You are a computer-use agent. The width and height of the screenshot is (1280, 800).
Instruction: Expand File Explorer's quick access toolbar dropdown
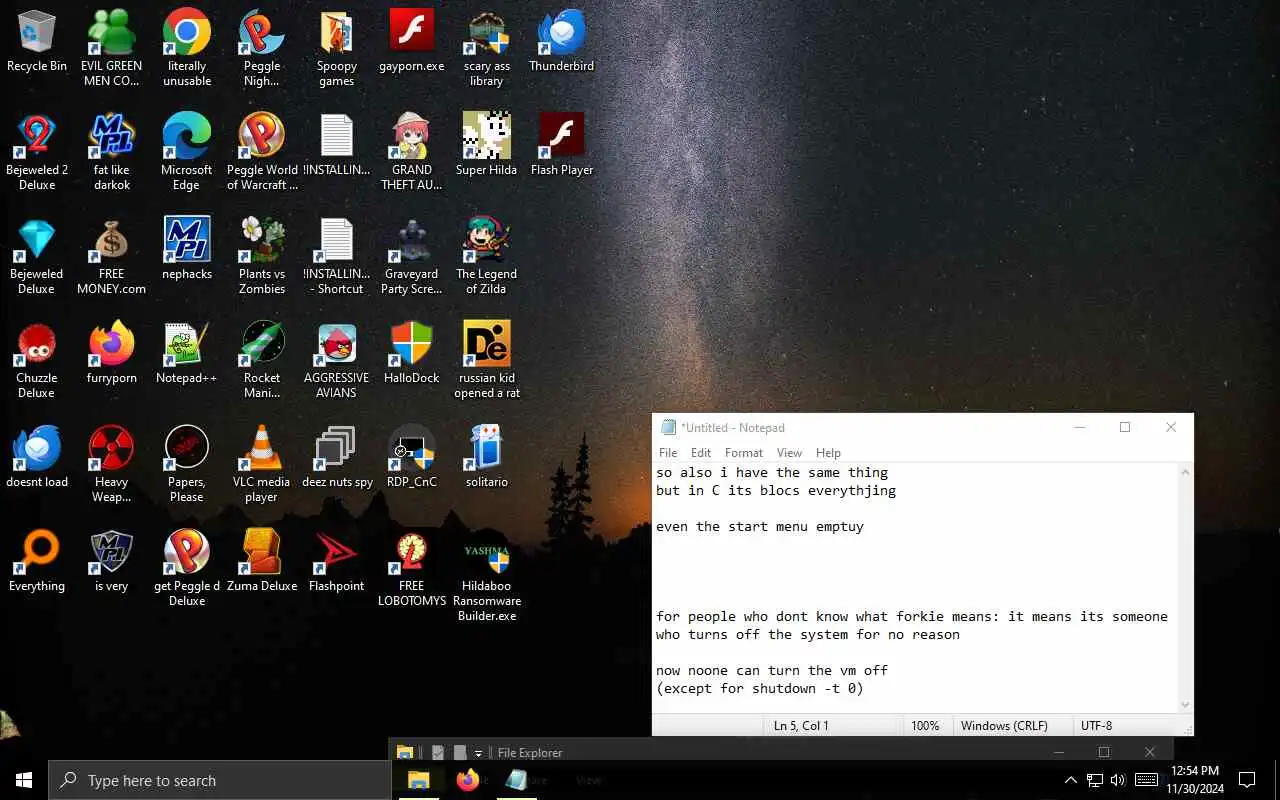[x=478, y=753]
